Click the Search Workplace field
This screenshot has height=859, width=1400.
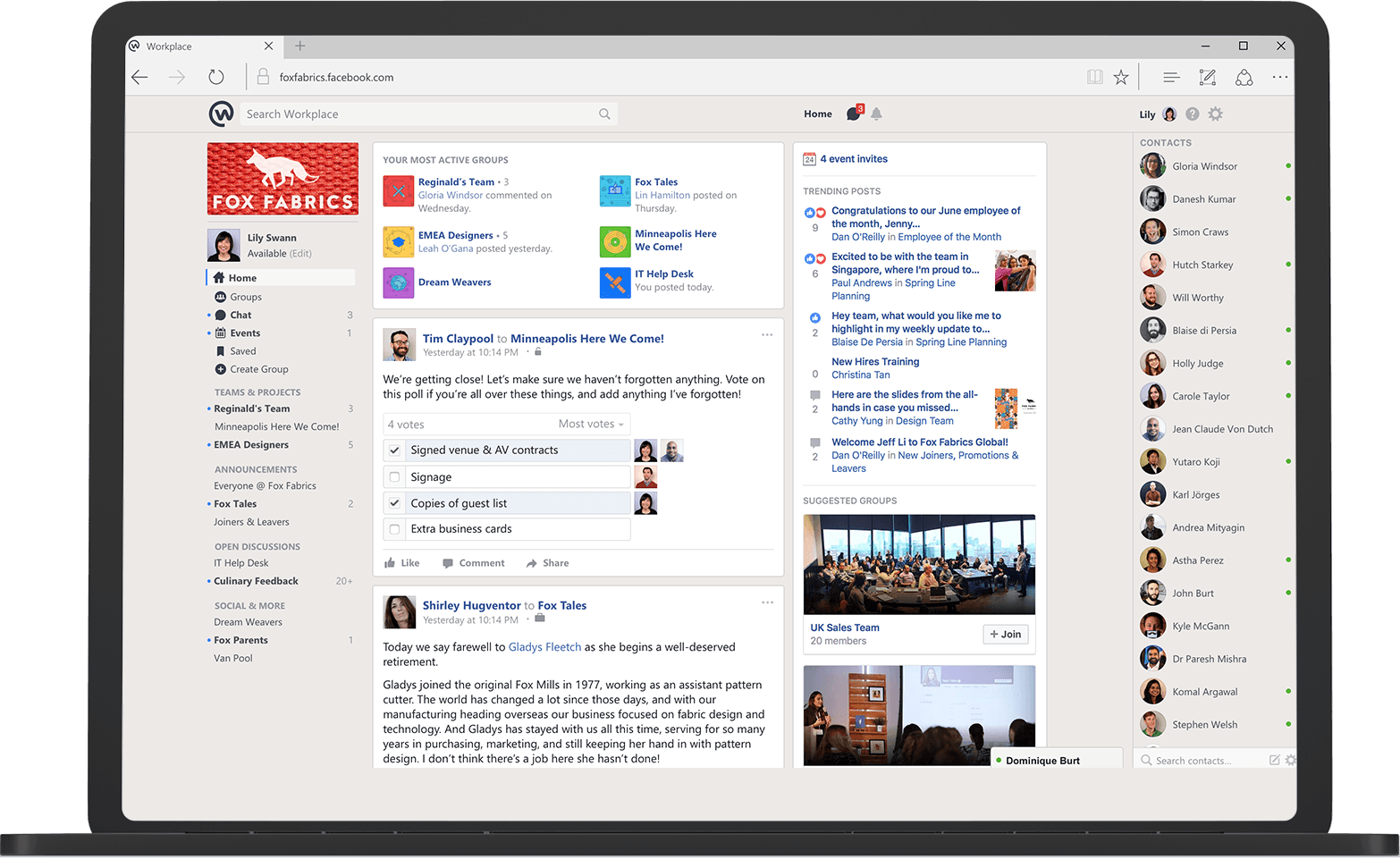pos(429,114)
